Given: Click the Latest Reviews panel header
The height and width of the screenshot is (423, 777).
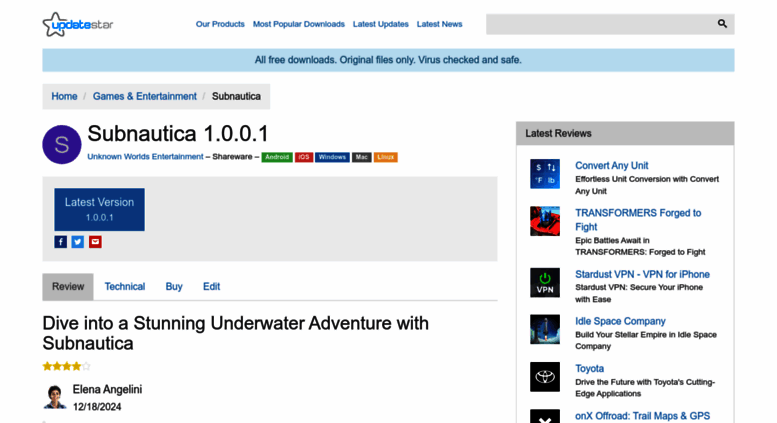Looking at the screenshot, I should (x=625, y=133).
